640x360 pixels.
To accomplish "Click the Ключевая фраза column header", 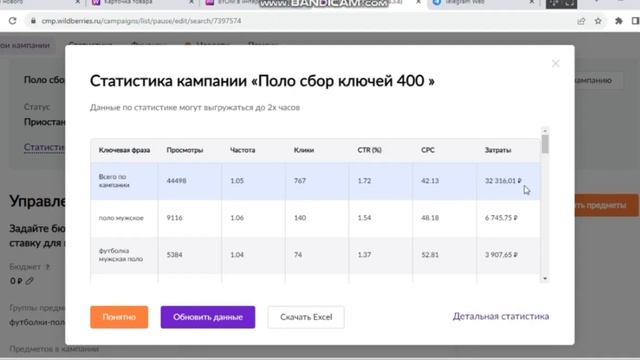I will coord(124,150).
